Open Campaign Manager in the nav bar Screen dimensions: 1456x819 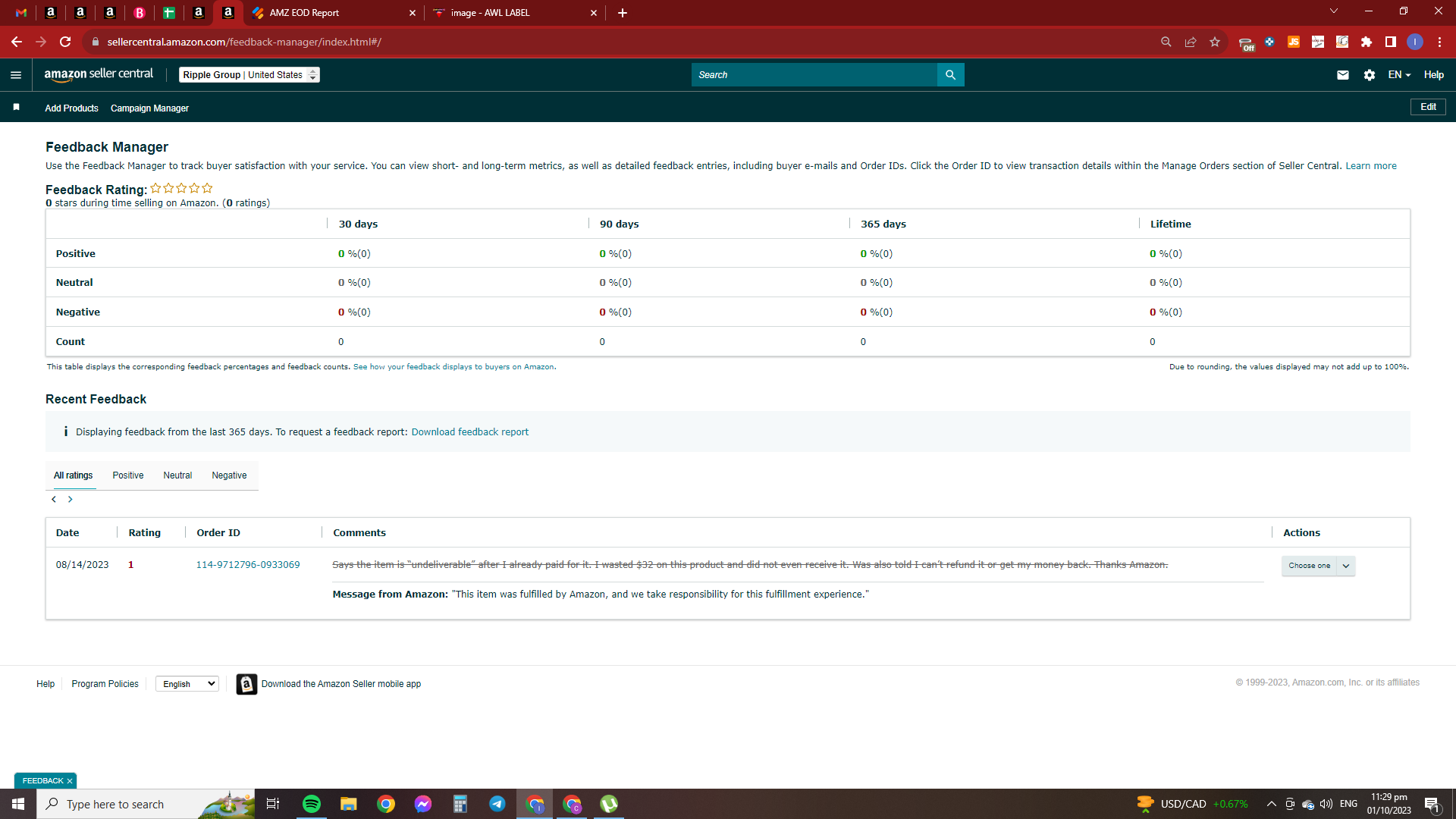point(149,108)
